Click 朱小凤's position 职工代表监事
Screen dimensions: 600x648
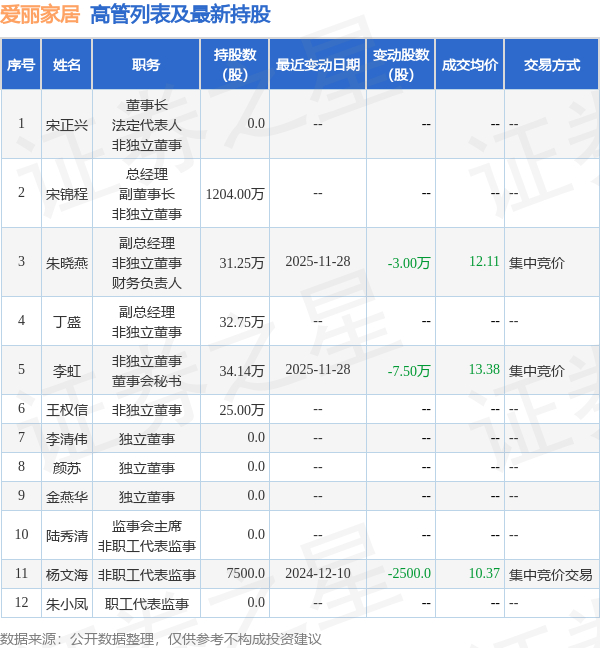147,604
